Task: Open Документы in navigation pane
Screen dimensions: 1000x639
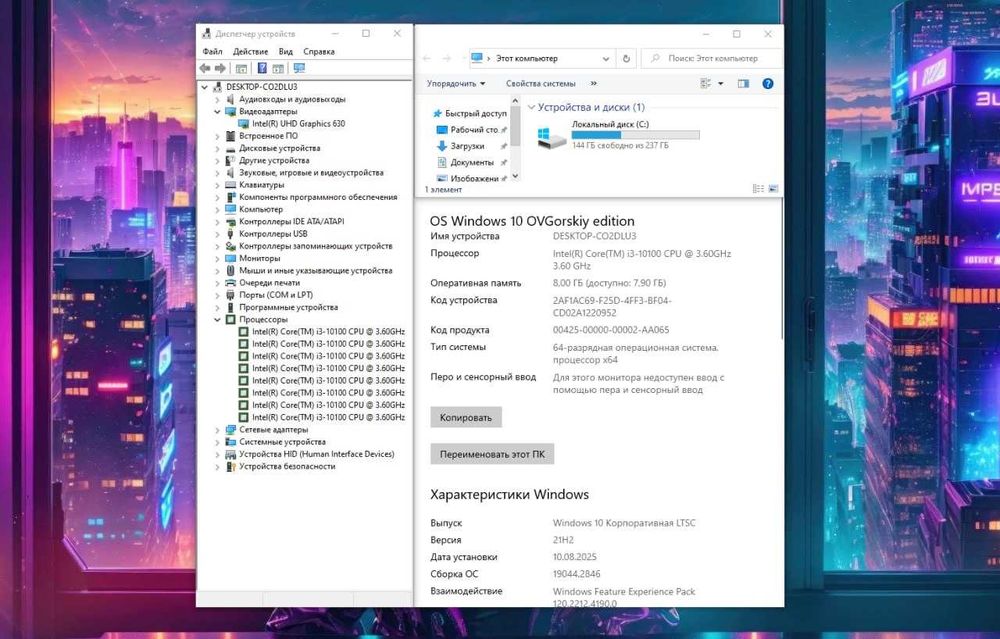Action: click(x=472, y=163)
